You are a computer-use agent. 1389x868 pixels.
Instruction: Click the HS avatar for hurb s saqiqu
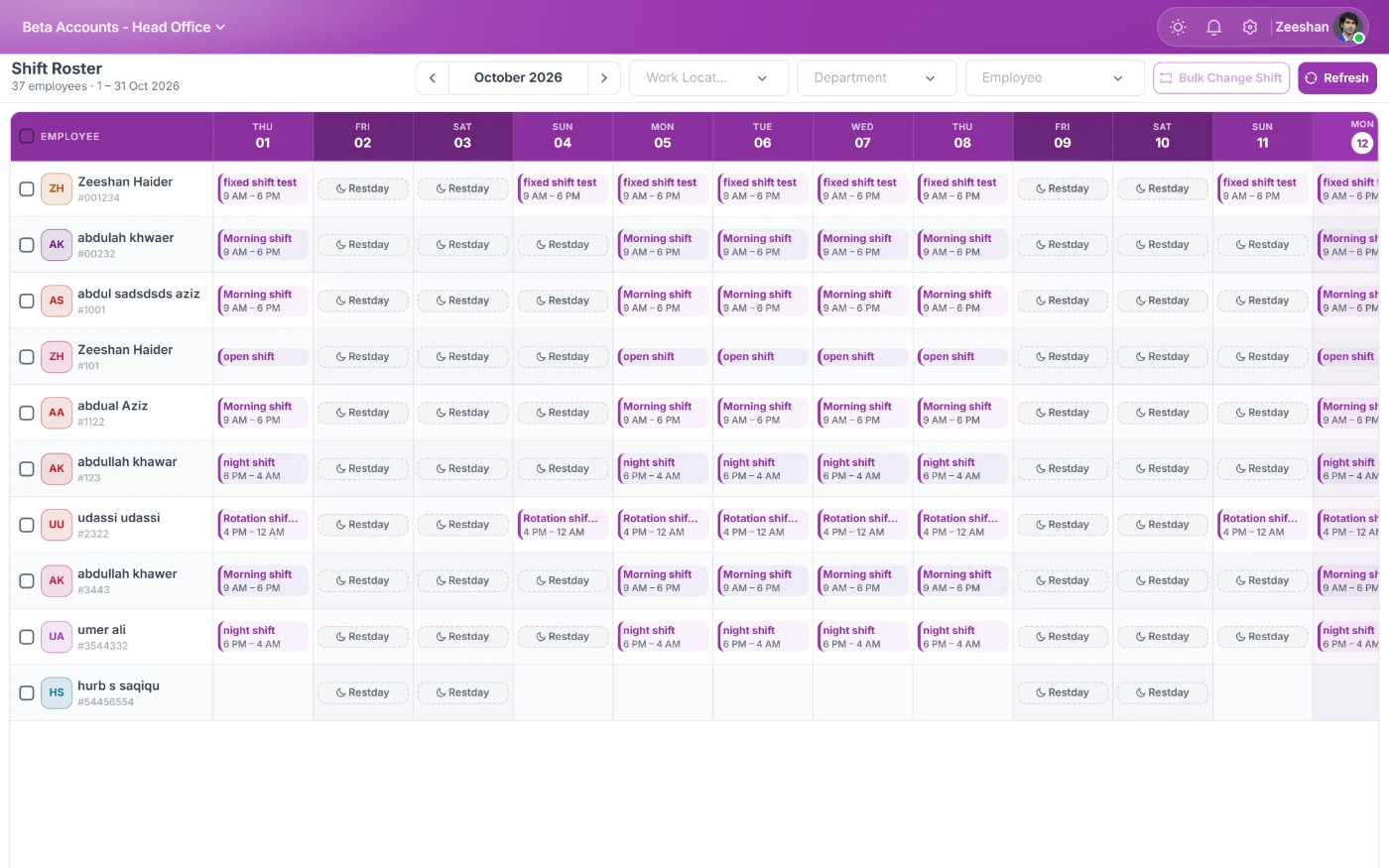click(x=57, y=692)
